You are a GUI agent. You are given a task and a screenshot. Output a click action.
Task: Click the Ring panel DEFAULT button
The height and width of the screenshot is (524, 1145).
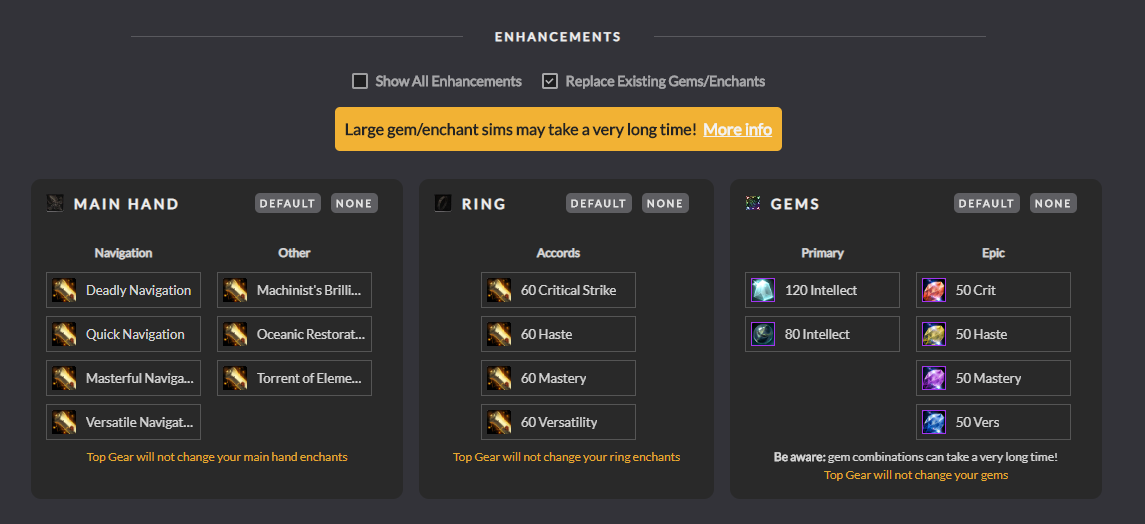pyautogui.click(x=599, y=204)
